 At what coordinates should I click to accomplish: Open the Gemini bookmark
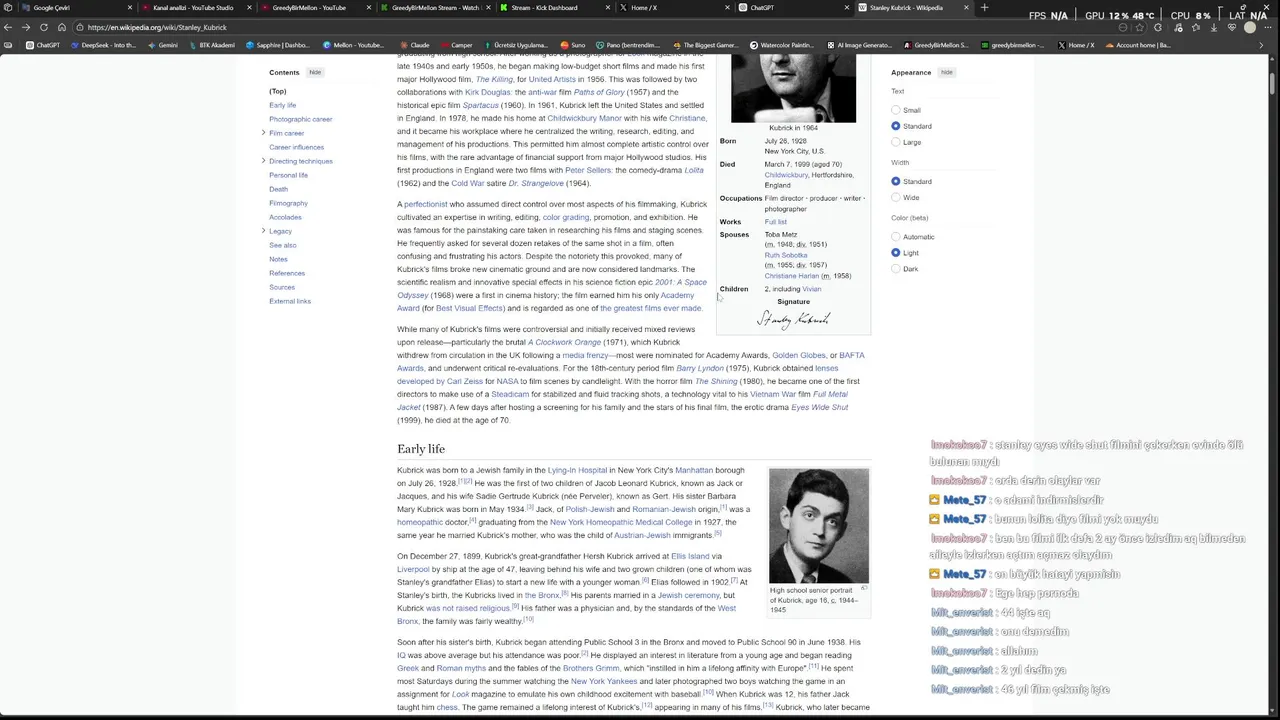[162, 45]
